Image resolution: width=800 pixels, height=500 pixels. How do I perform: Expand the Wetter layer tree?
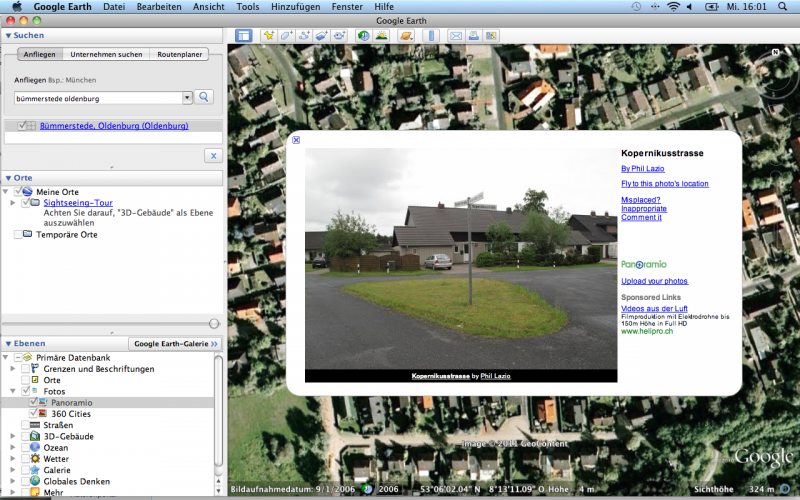click(x=11, y=459)
